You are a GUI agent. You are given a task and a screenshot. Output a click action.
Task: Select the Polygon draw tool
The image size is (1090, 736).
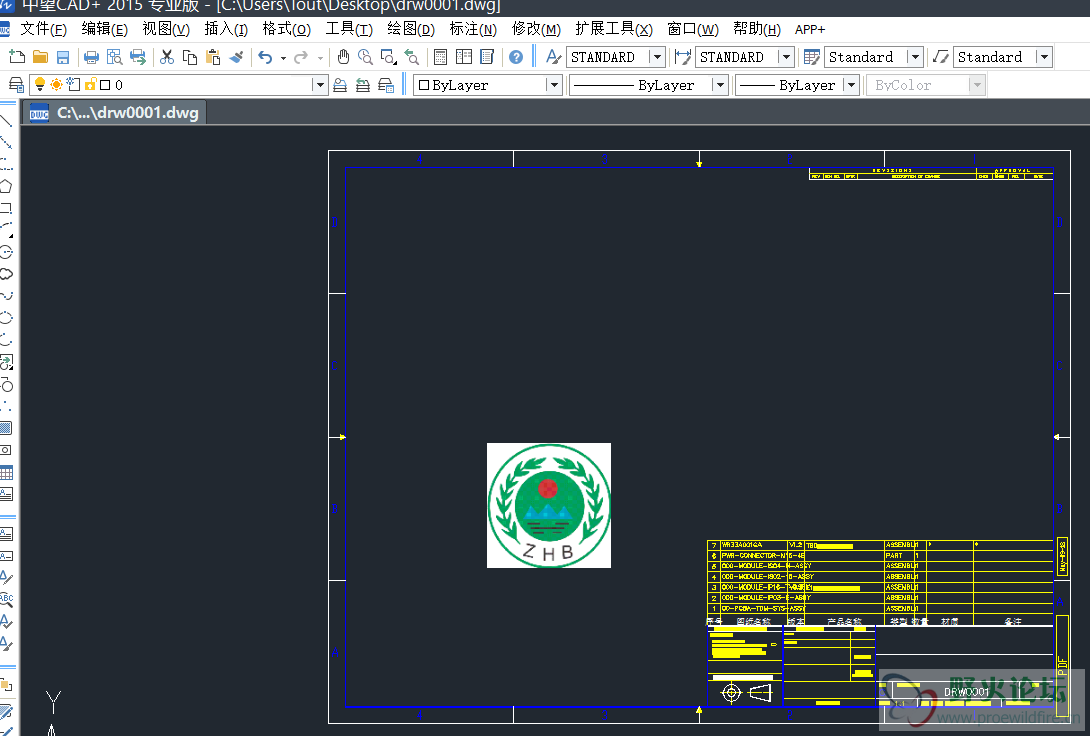pyautogui.click(x=6, y=186)
